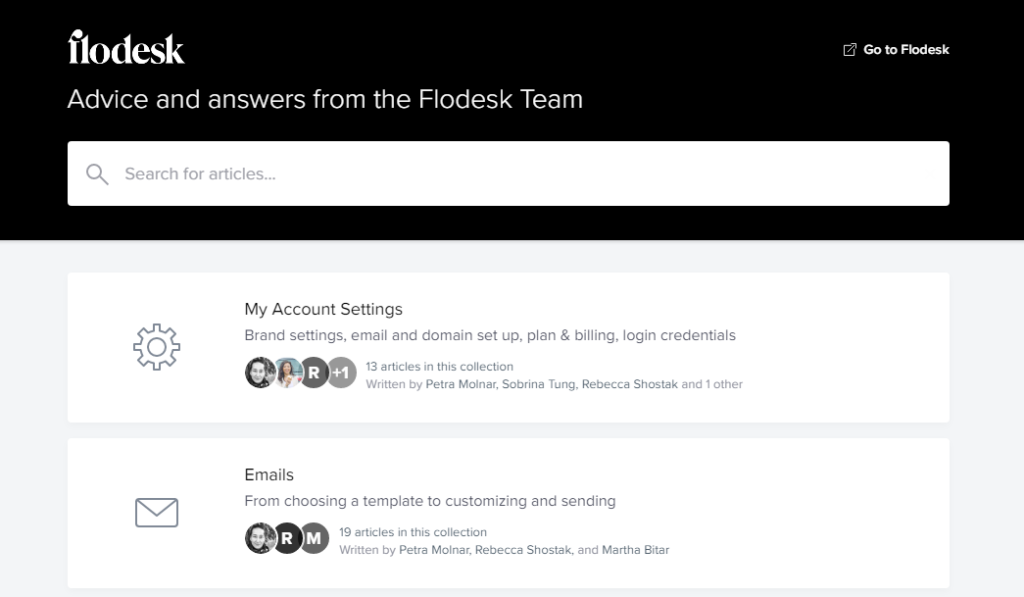Open the Go to Flodesk link
This screenshot has height=597, width=1024.
(x=906, y=50)
